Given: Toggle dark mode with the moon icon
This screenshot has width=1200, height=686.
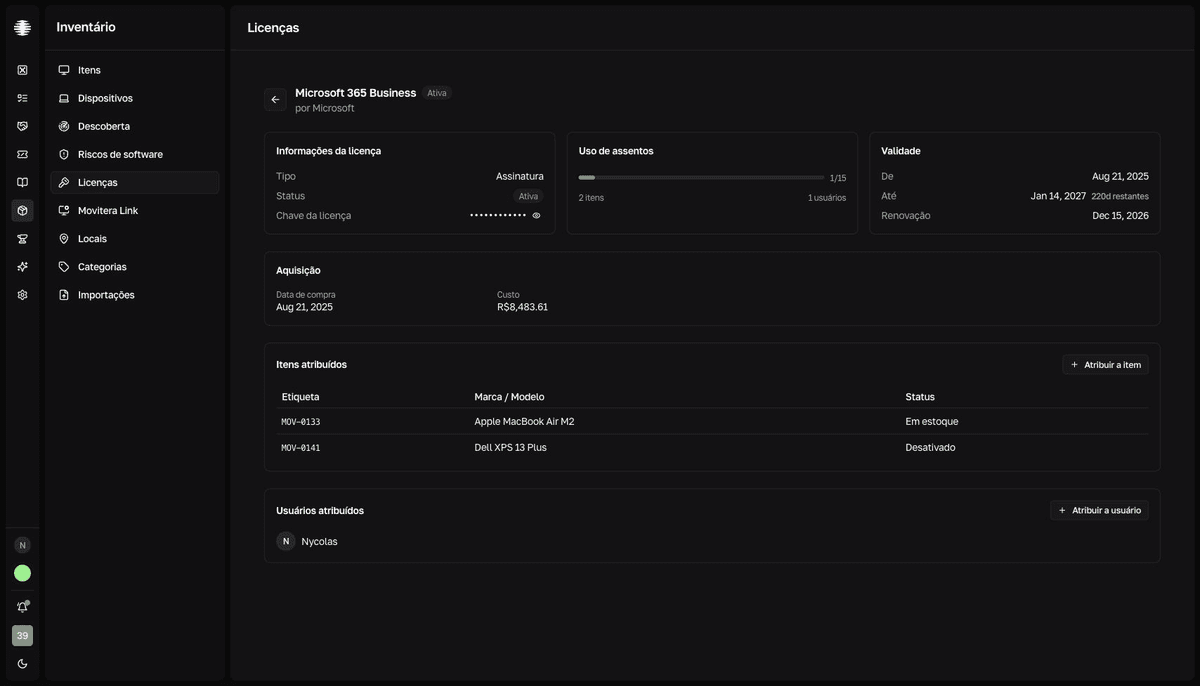Looking at the screenshot, I should click(22, 664).
